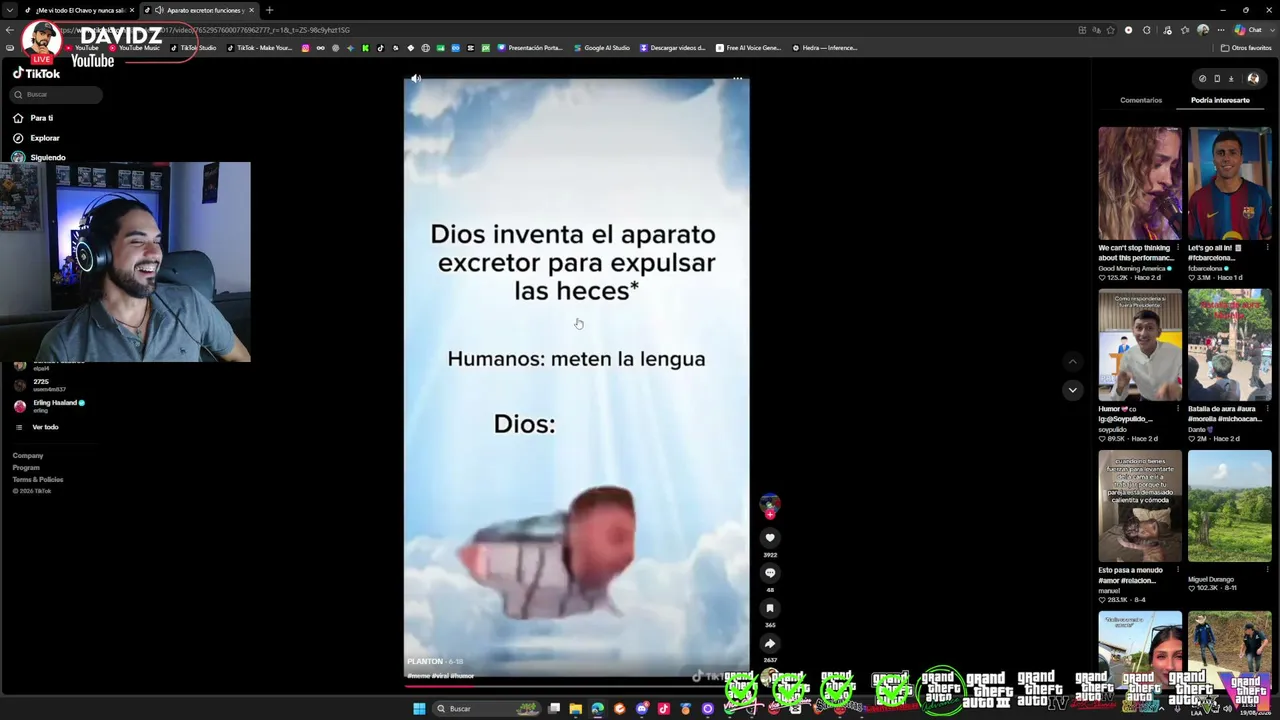Click the phone icon in TikTok header
This screenshot has height=720, width=1280.
(1217, 78)
